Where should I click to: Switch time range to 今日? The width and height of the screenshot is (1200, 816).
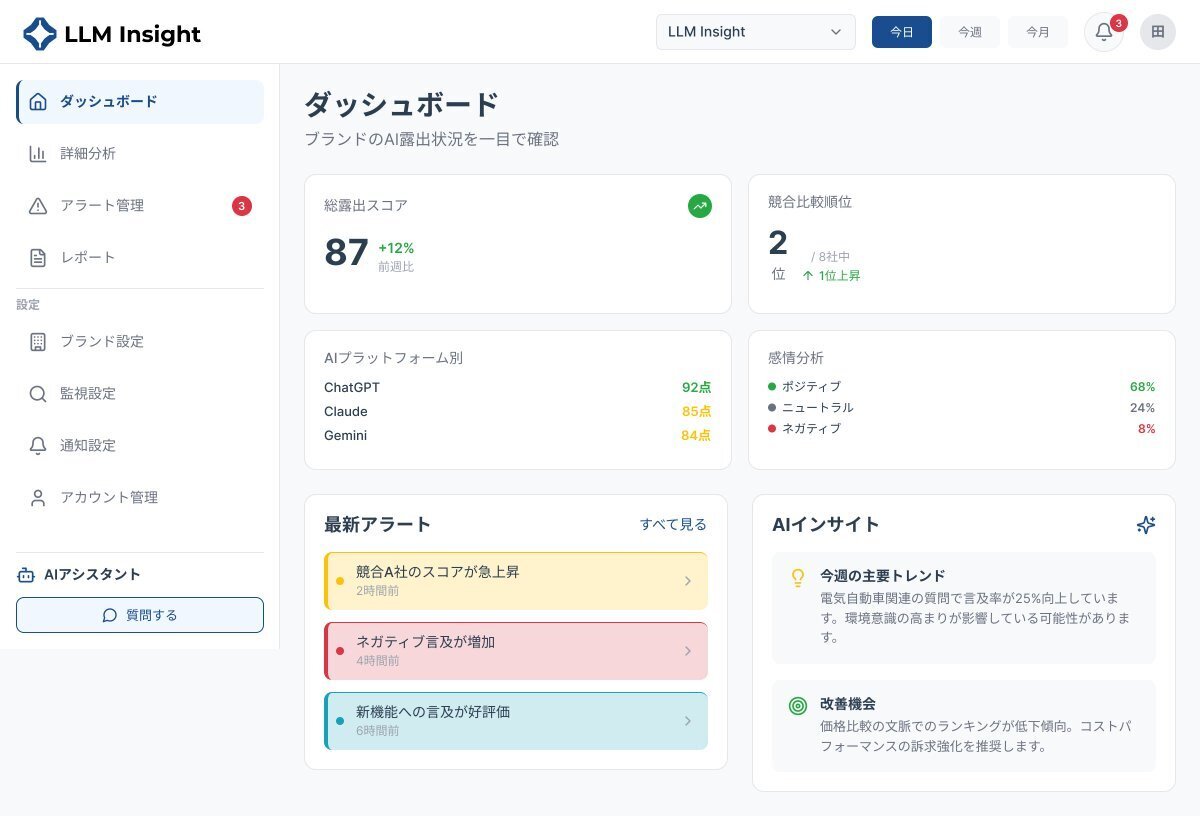901,32
